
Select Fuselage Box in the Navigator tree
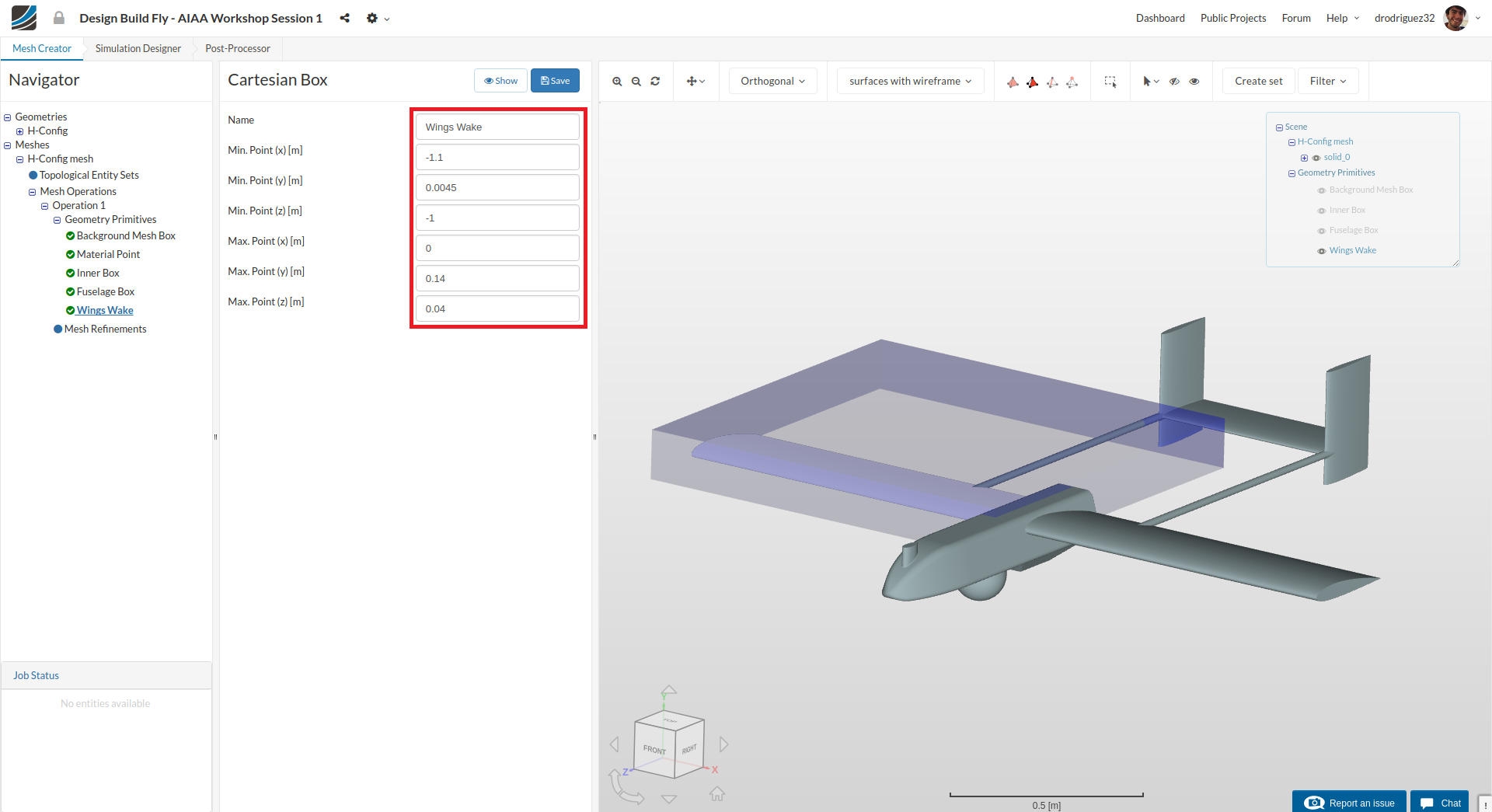pos(106,291)
